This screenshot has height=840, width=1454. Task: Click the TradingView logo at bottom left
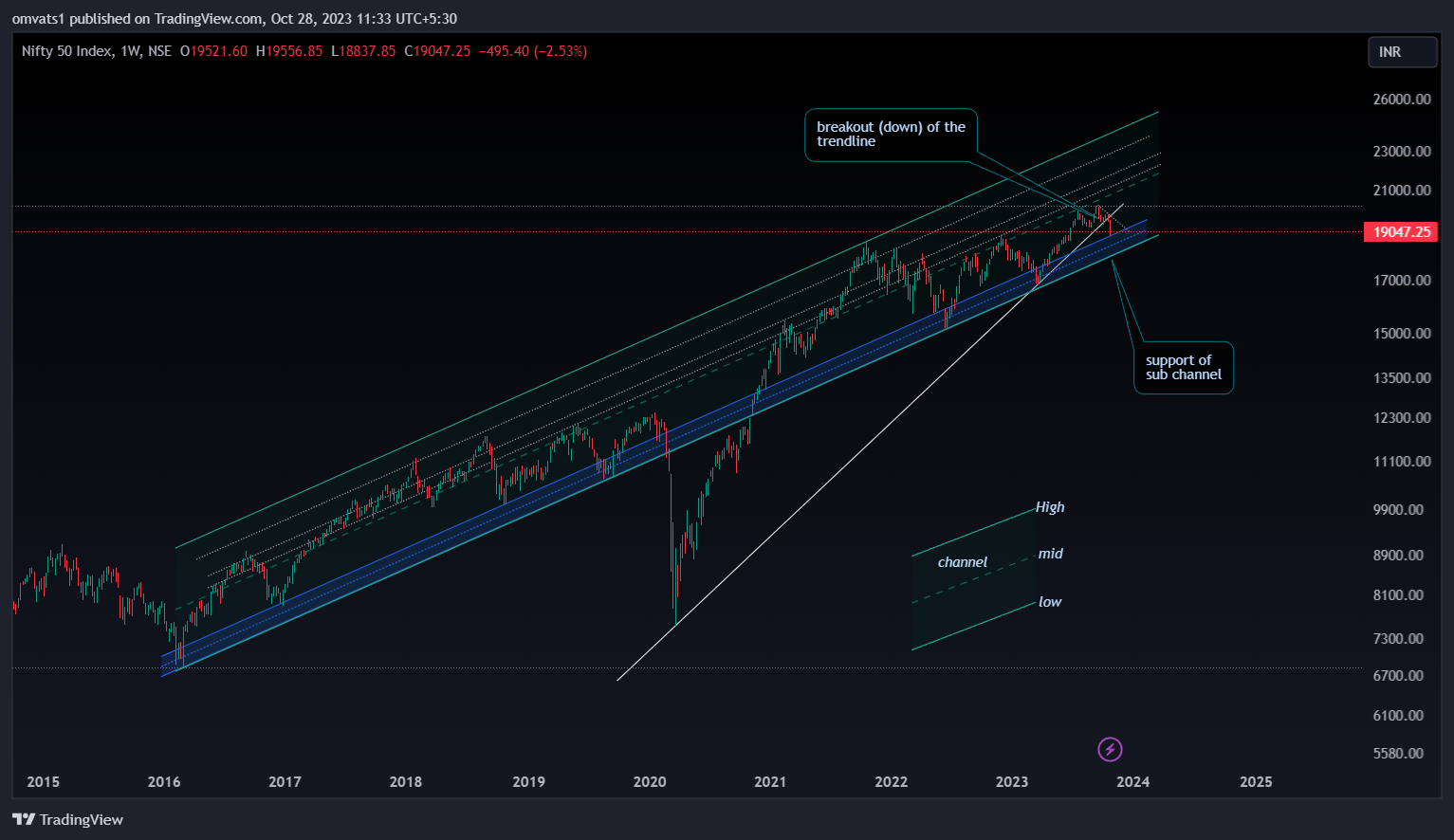click(67, 820)
